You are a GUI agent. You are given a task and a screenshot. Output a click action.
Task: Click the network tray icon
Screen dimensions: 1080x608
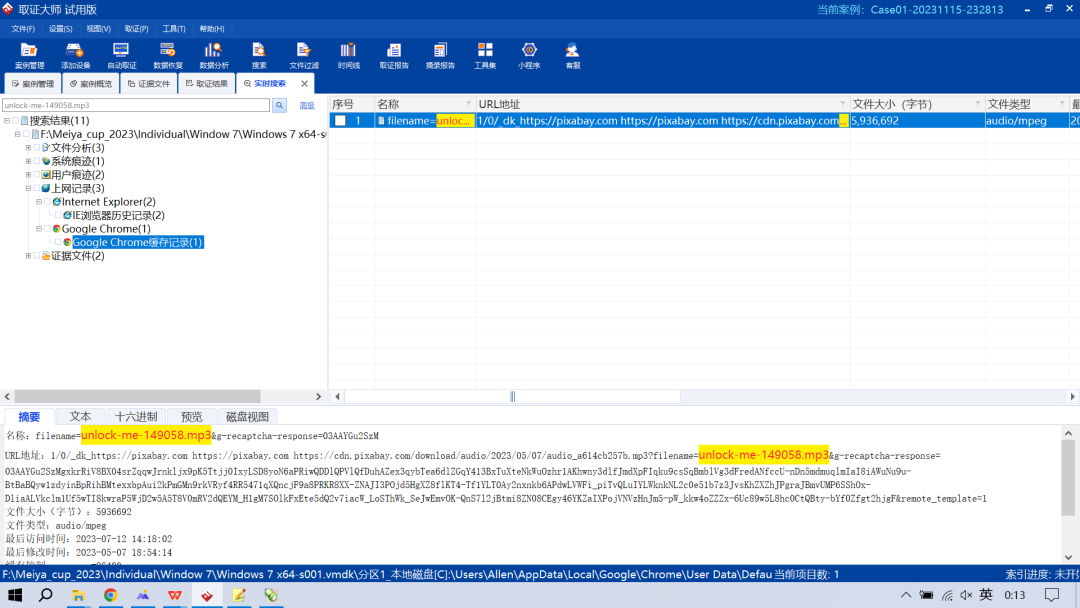pyautogui.click(x=947, y=595)
